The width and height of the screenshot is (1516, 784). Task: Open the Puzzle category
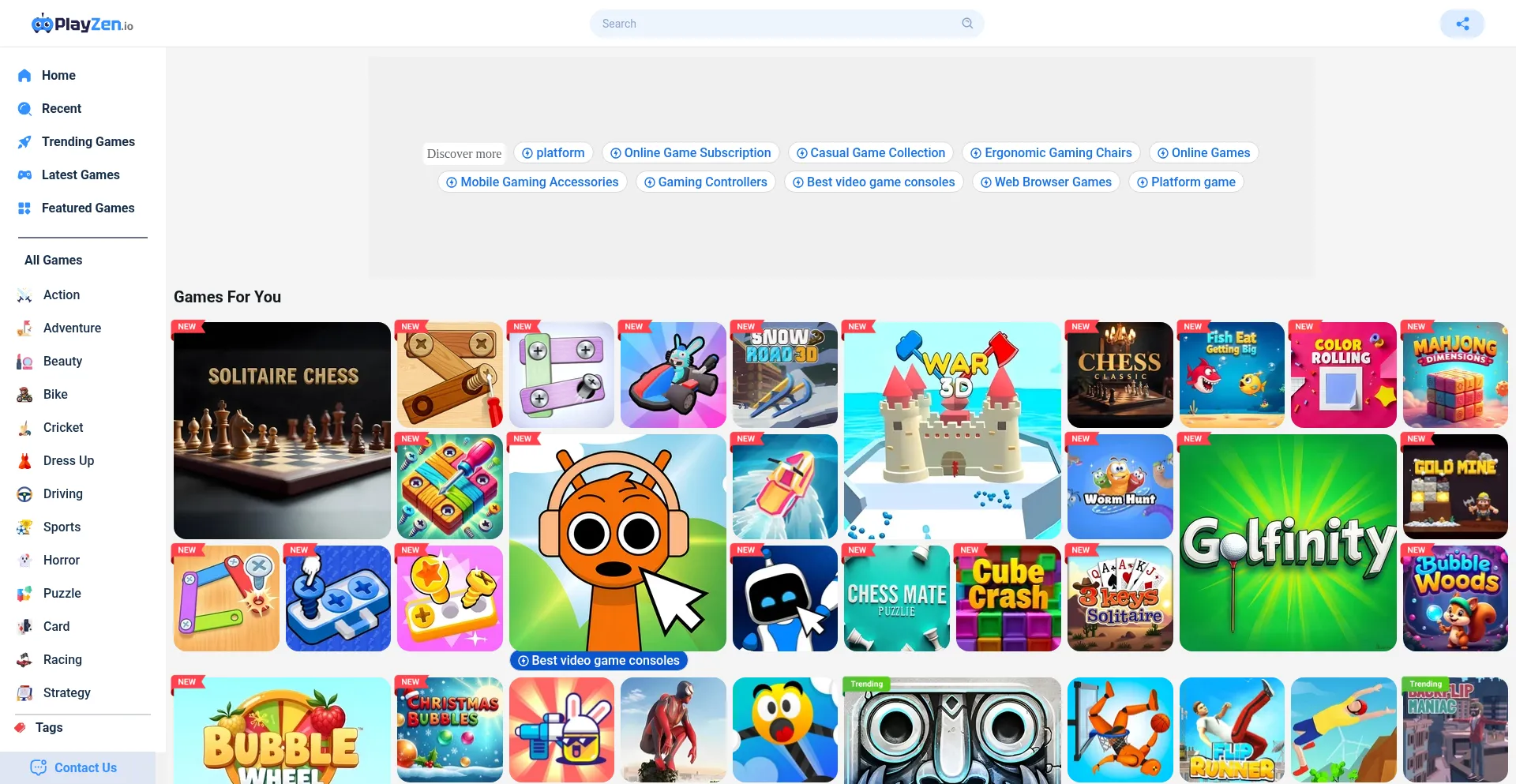pyautogui.click(x=62, y=594)
